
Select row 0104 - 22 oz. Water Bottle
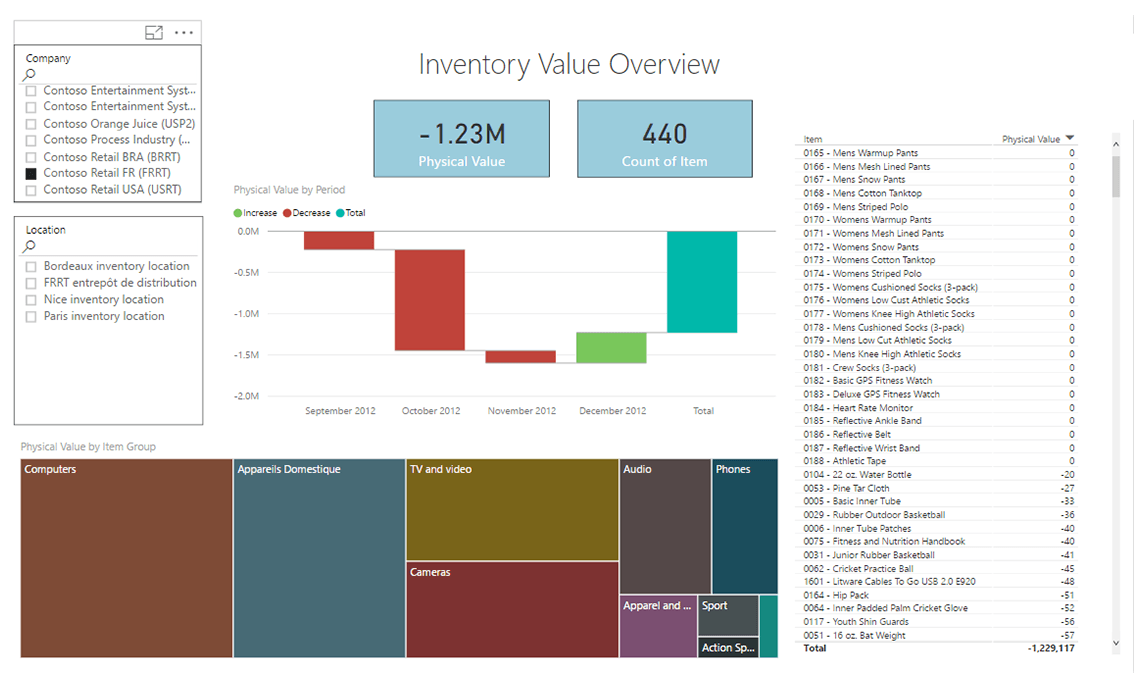pyautogui.click(x=935, y=475)
